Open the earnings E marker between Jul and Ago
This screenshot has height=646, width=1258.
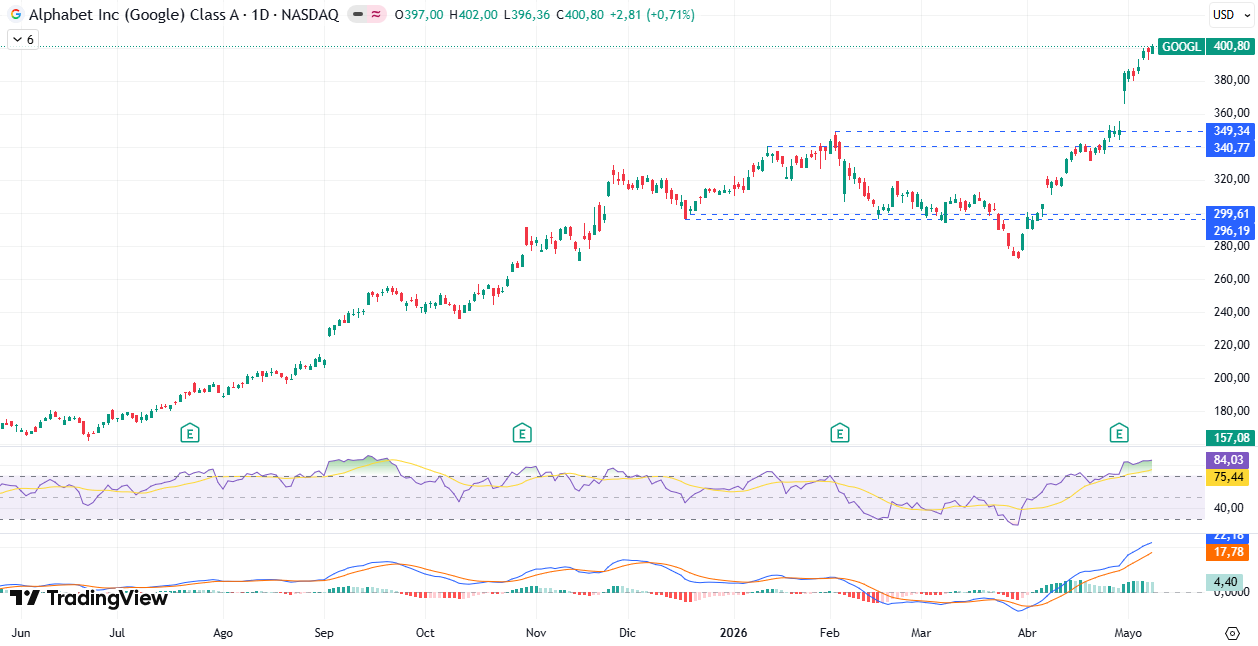click(x=190, y=433)
